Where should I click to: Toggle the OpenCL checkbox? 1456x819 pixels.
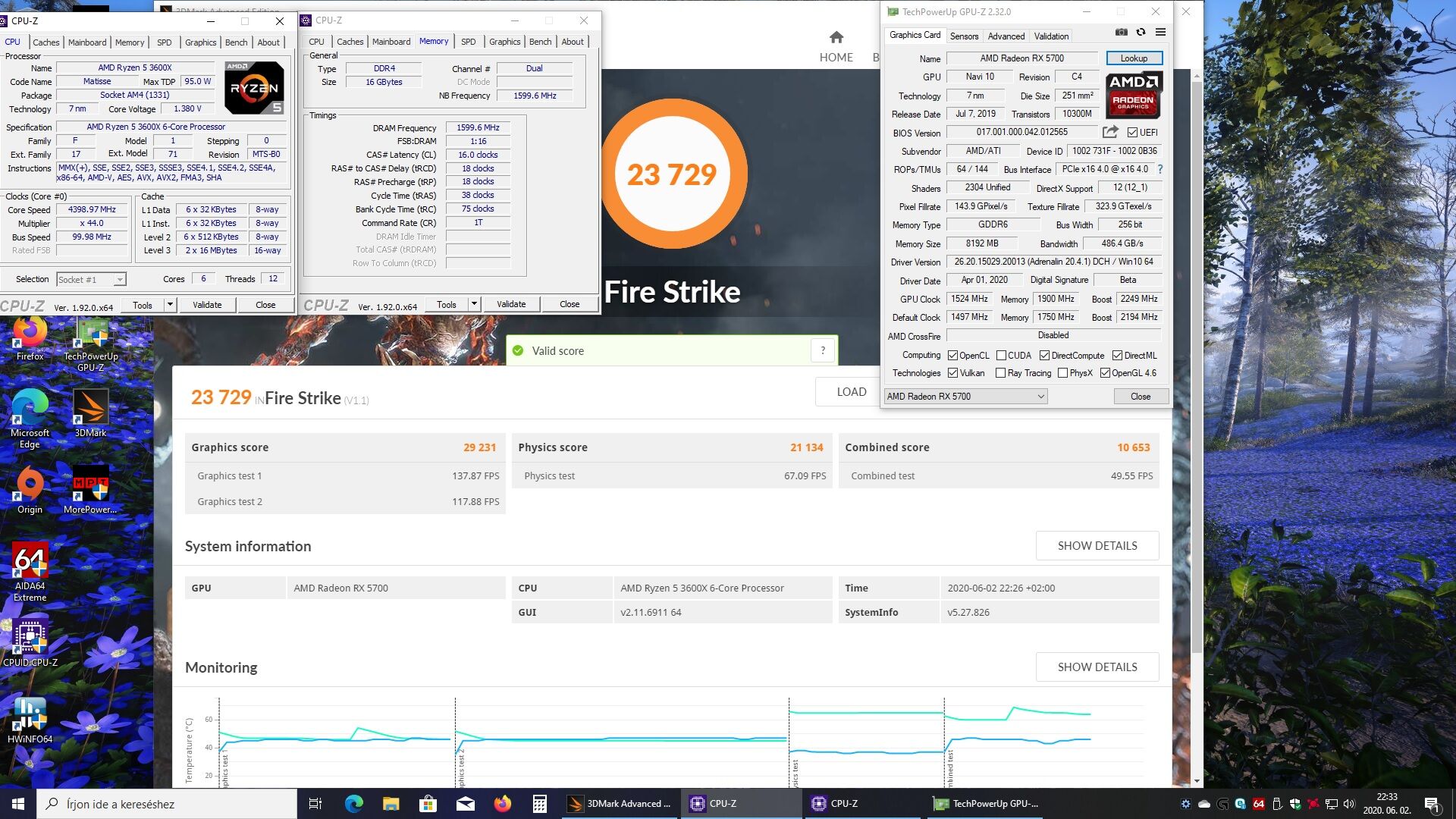pos(953,356)
